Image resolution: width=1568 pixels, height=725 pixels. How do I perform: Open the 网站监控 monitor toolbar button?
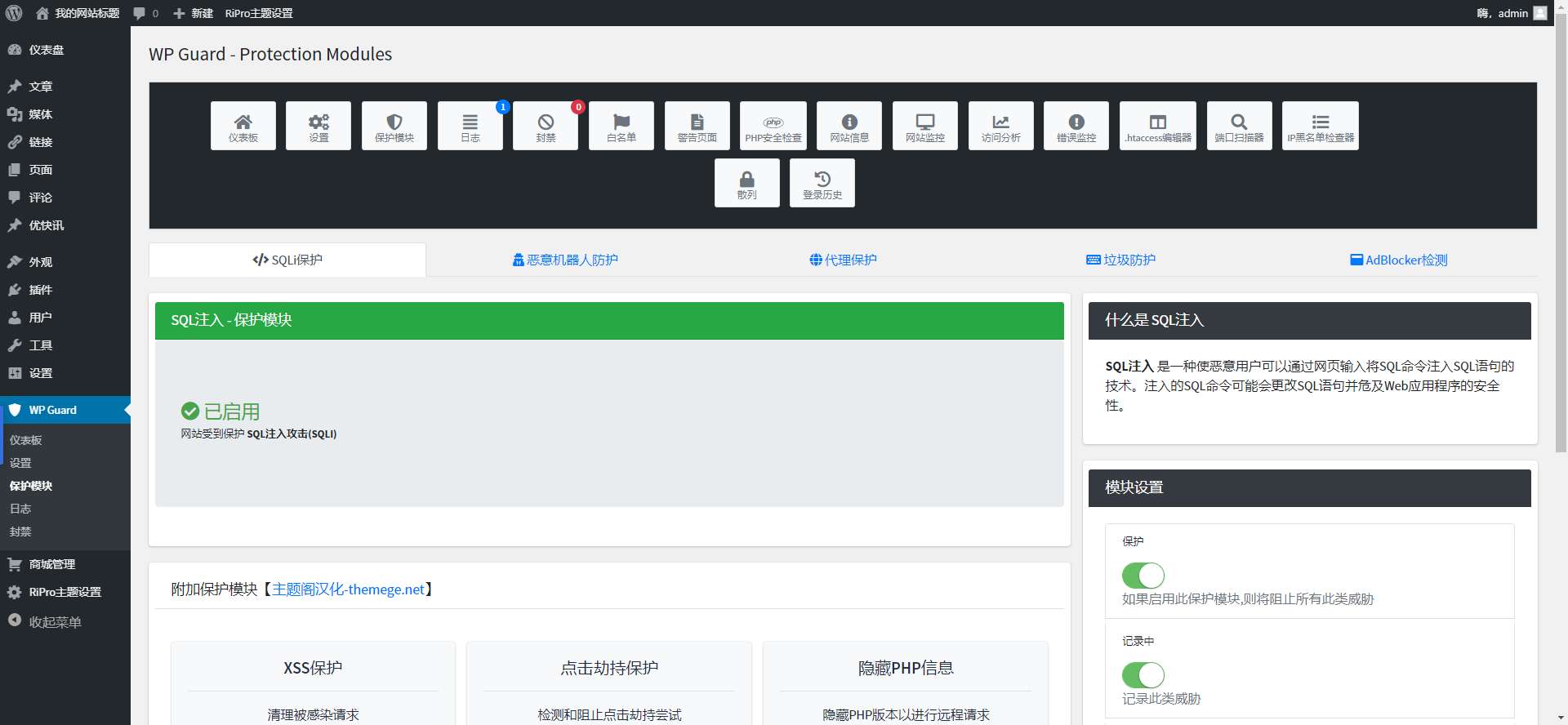(x=925, y=126)
